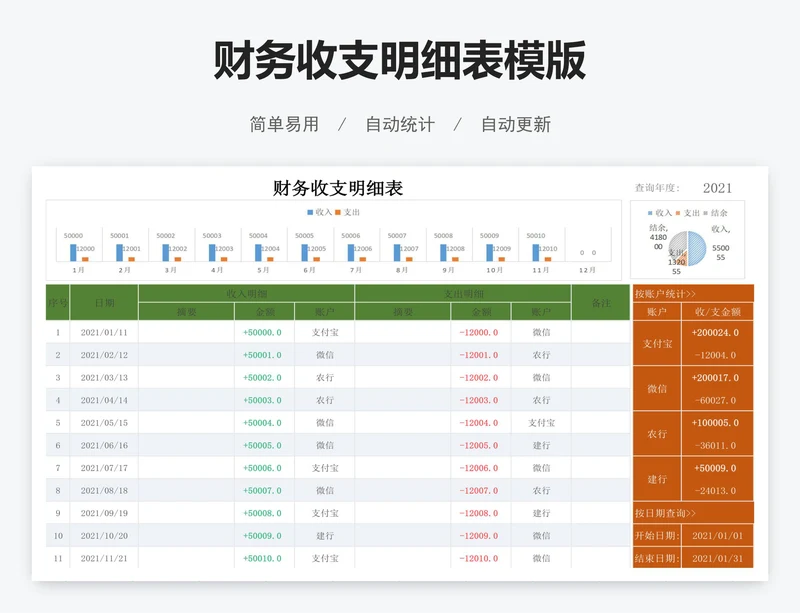The image size is (800, 613).
Task: Open the 按日期查询>> section link
Action: pos(665,513)
